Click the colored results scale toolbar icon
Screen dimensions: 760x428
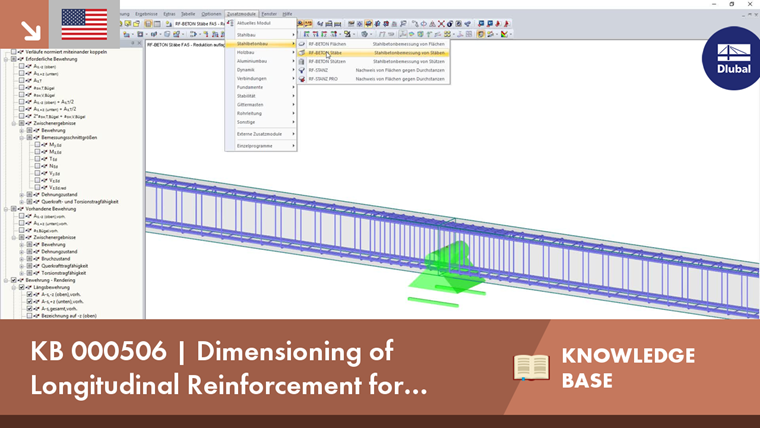(x=504, y=34)
